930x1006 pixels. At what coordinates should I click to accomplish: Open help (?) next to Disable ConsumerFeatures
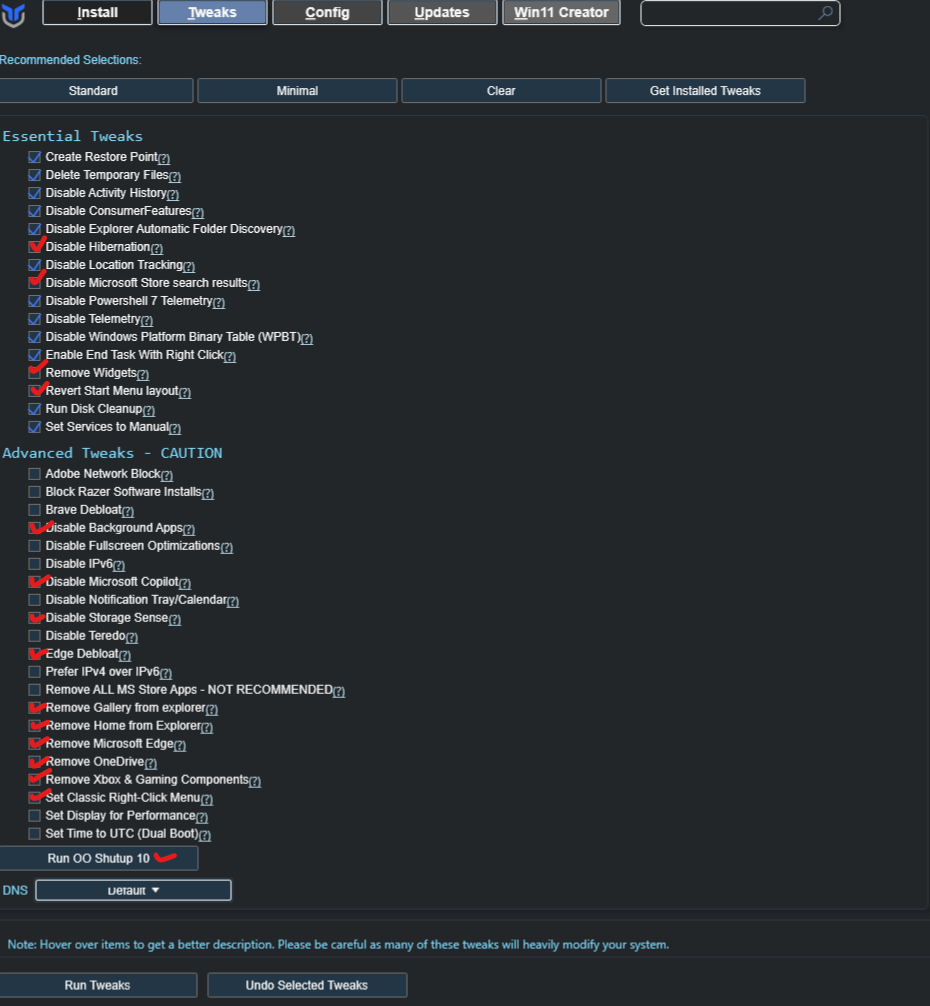[198, 212]
